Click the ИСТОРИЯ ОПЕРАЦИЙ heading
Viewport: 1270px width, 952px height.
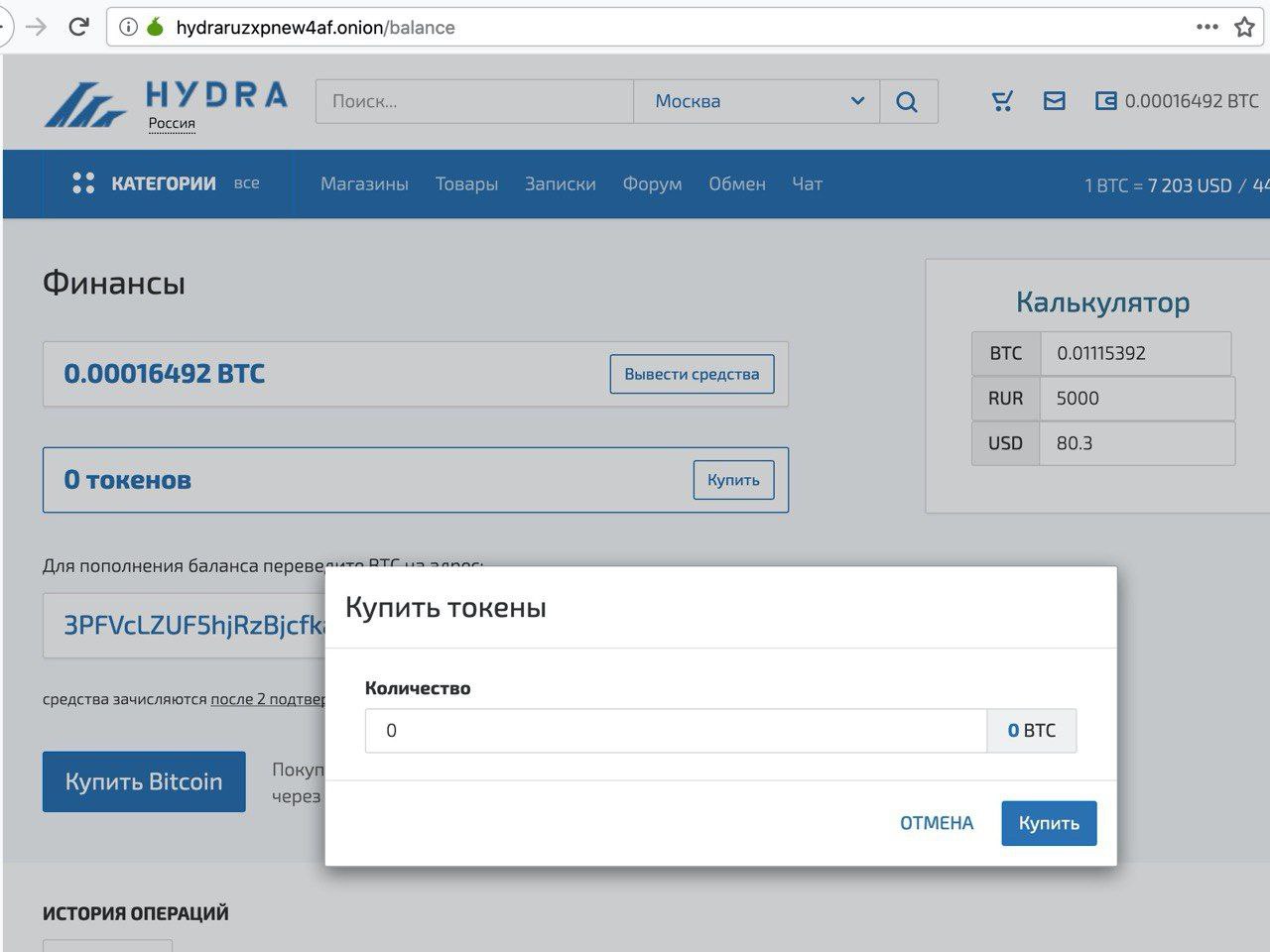pos(136,913)
